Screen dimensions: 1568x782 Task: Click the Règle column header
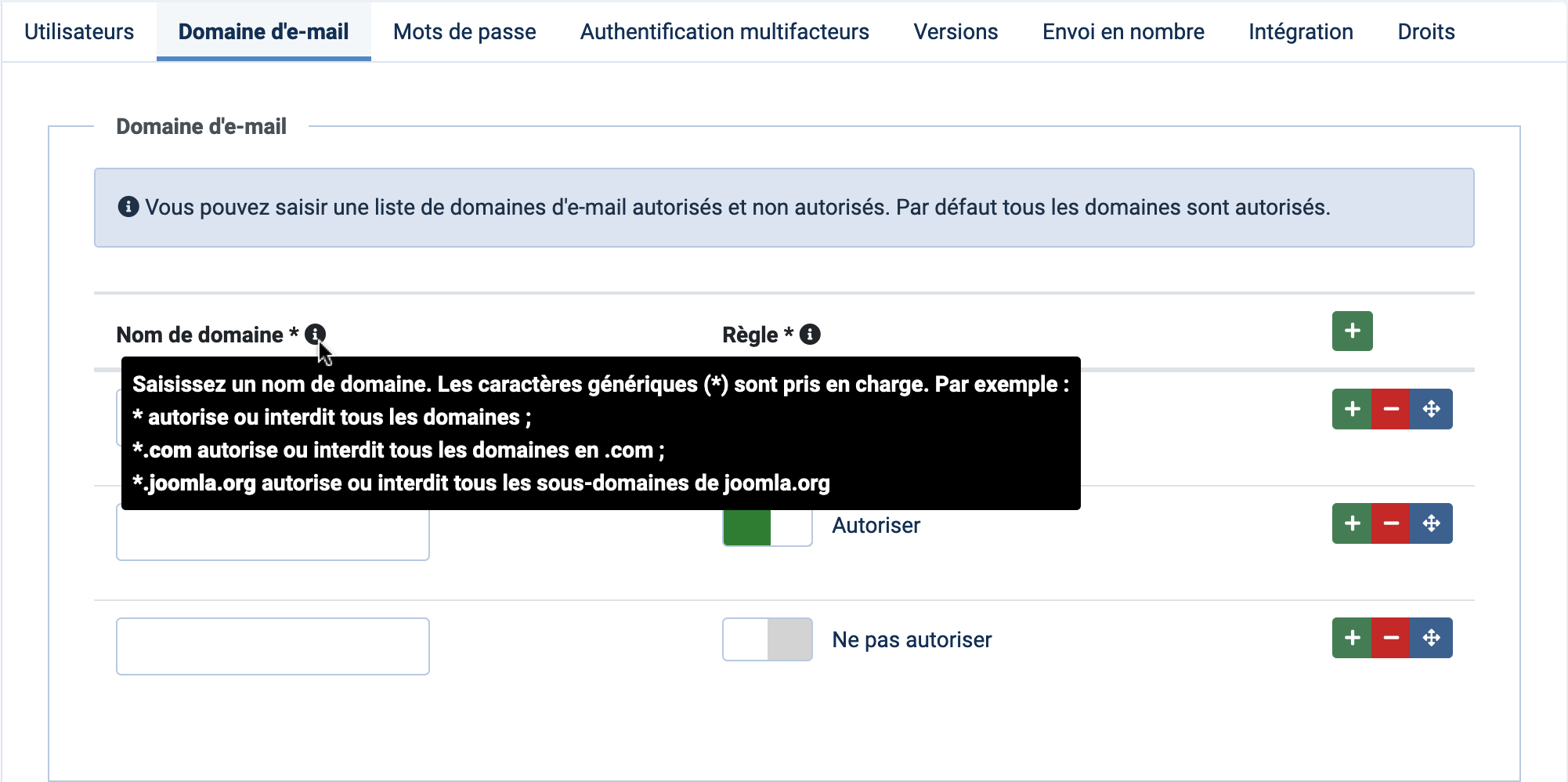click(757, 335)
